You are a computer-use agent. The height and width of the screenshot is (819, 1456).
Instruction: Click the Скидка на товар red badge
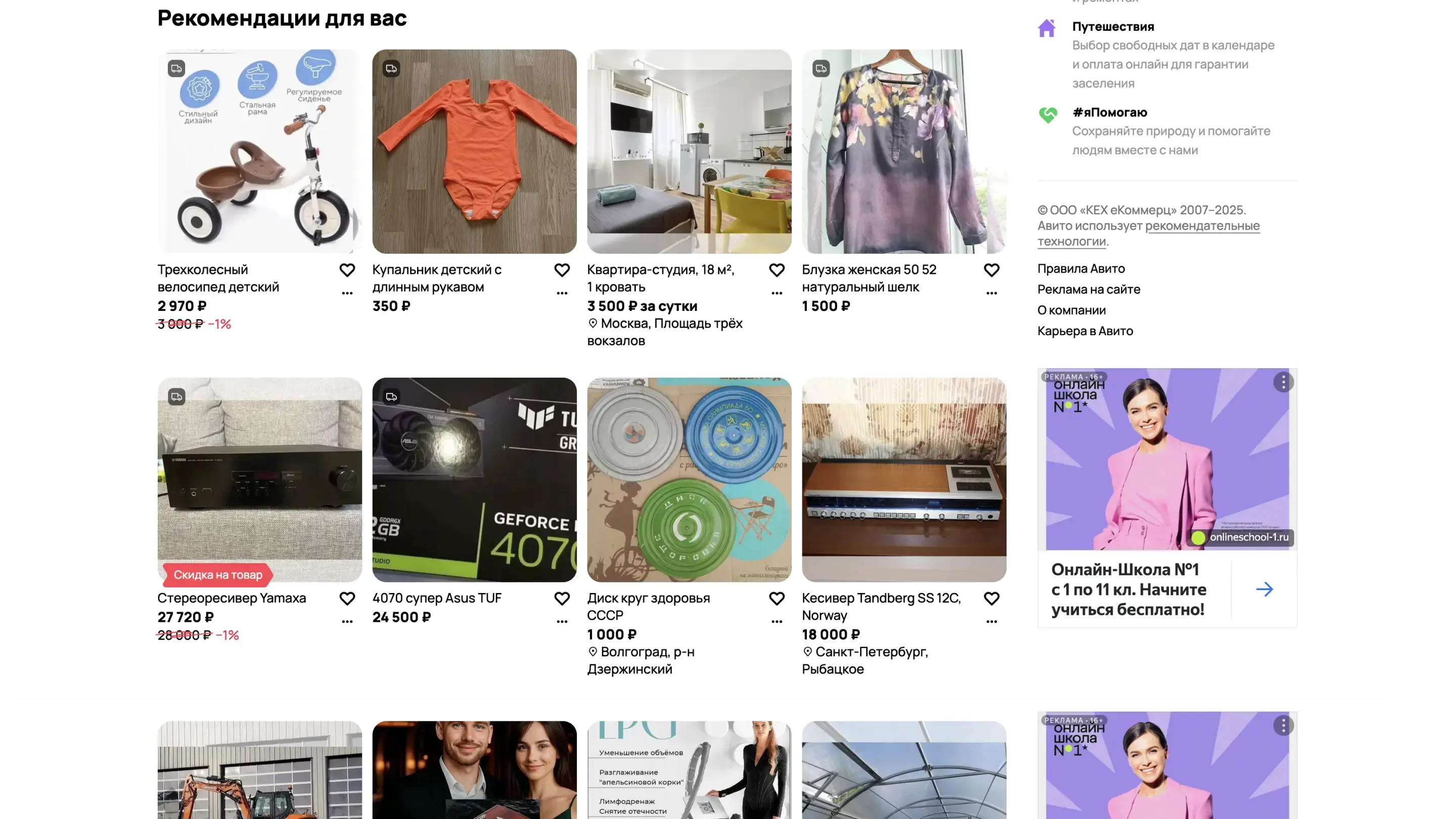217,575
